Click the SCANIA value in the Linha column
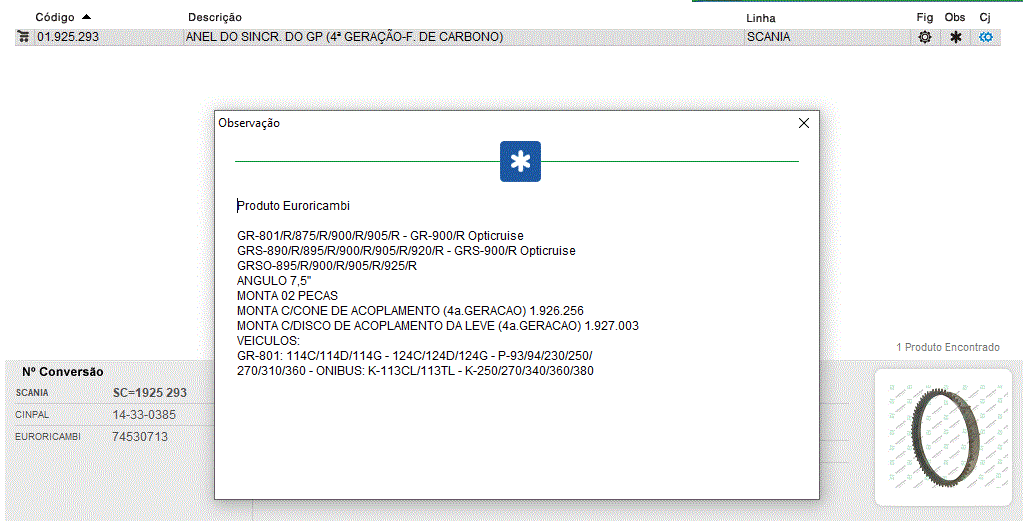This screenshot has height=521, width=1023. [768, 37]
